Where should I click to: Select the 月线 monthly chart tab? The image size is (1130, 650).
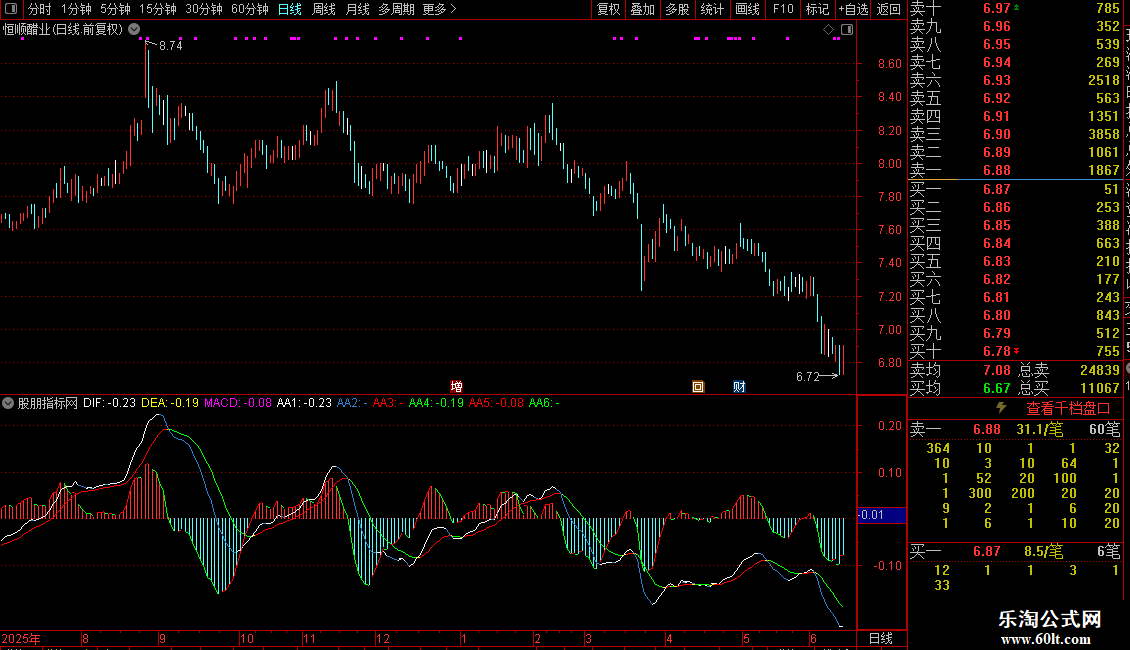pos(357,9)
